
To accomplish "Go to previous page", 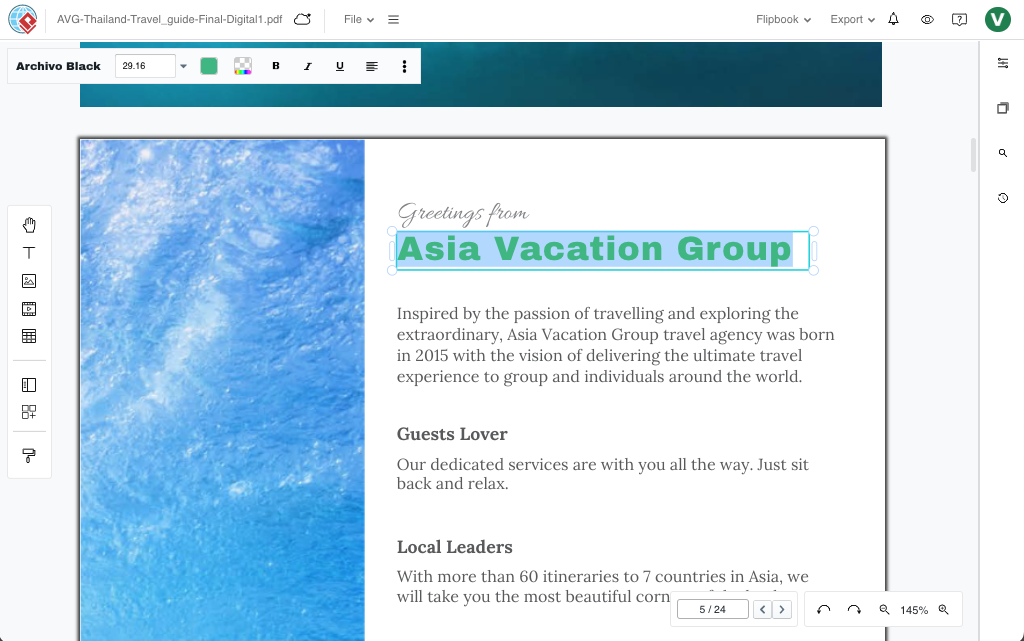I will pos(762,609).
